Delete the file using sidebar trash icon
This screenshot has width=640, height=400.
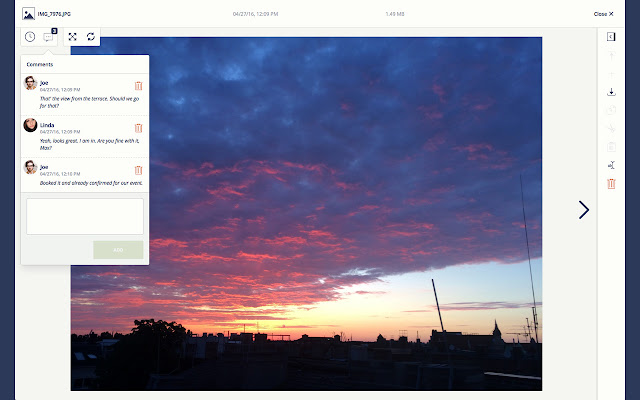(x=611, y=184)
